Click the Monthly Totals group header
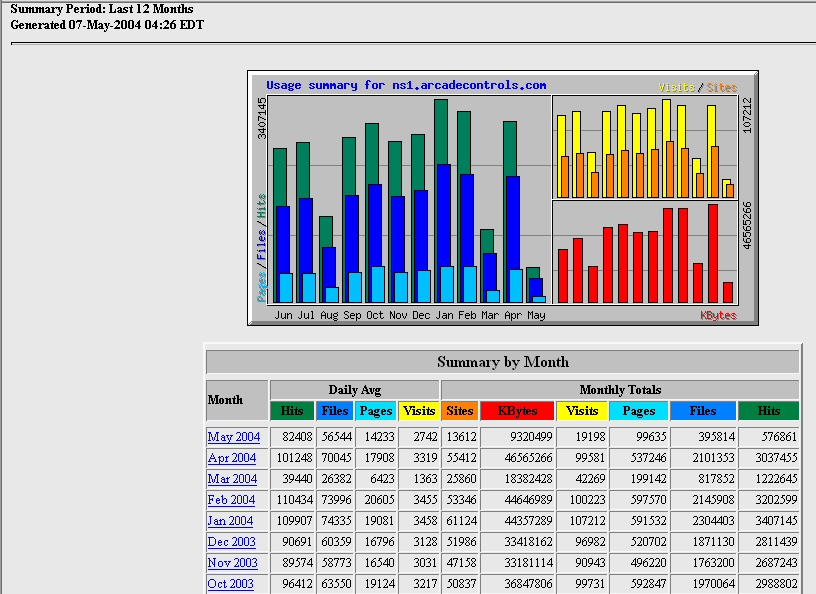 click(619, 389)
